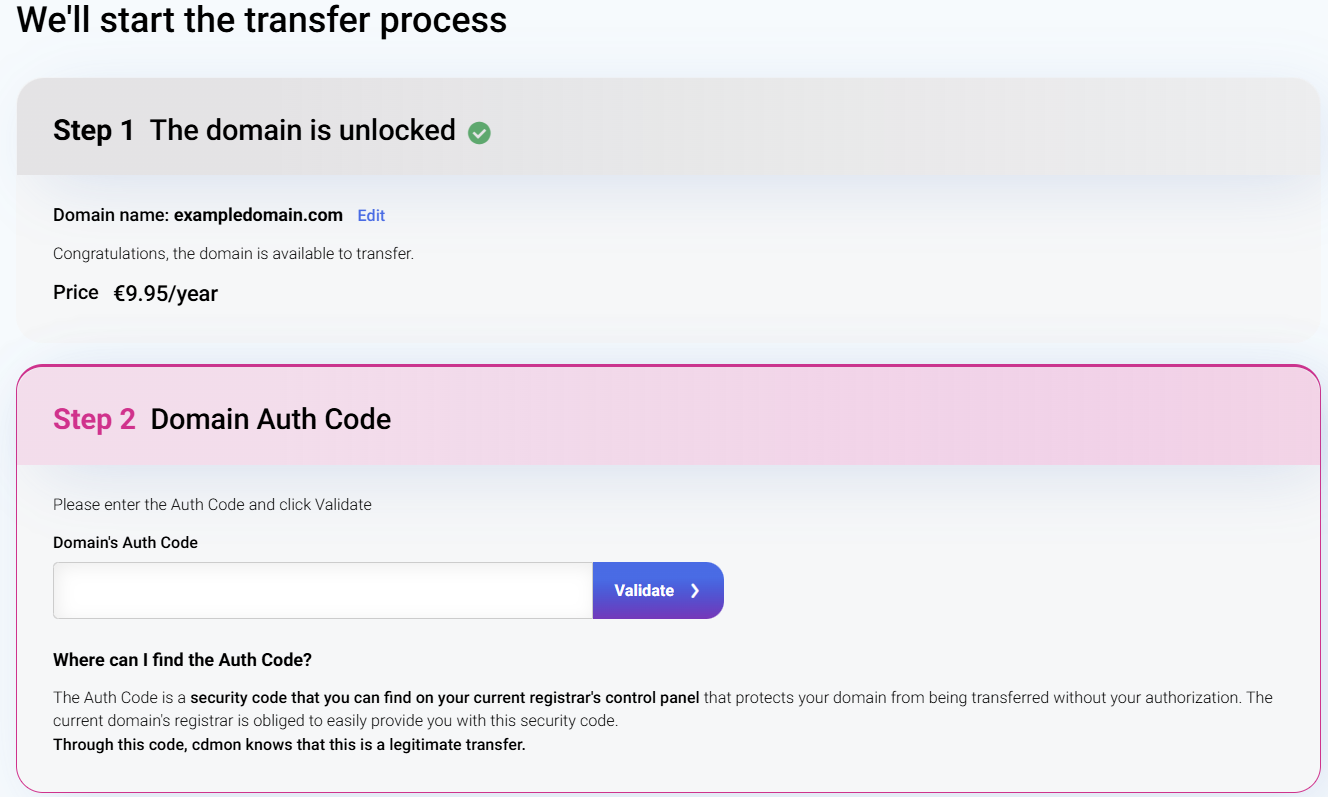
Task: Click the "Congratulations, the domain is available" message
Action: (x=233, y=254)
